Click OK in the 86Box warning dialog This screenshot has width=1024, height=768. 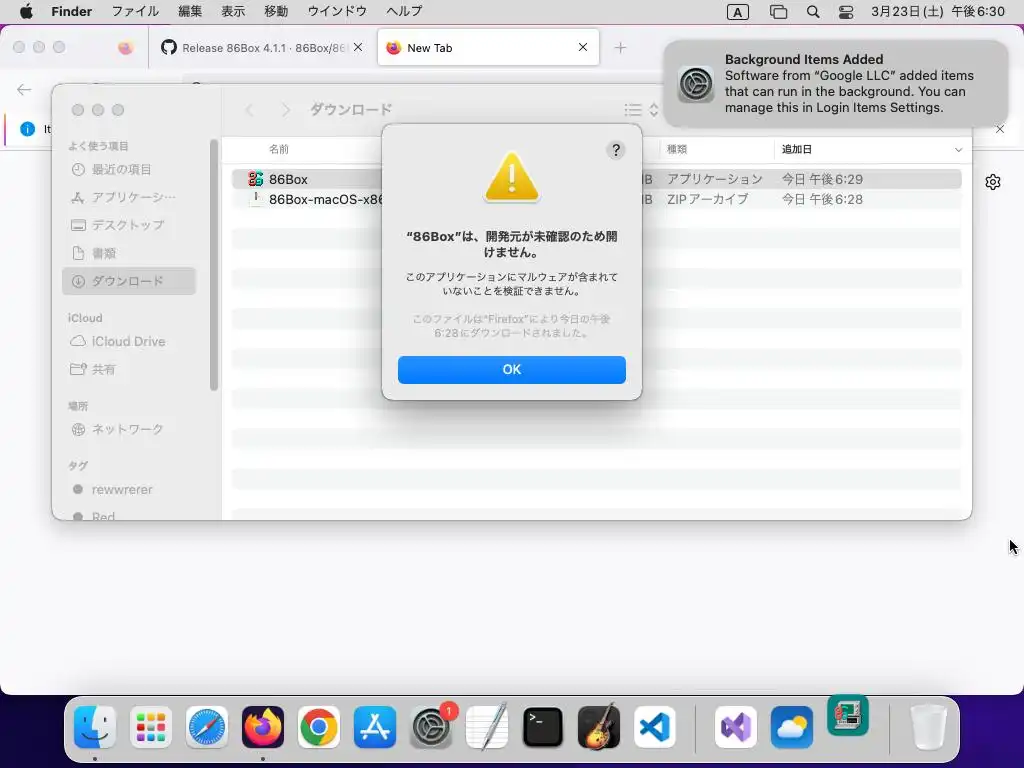point(511,370)
